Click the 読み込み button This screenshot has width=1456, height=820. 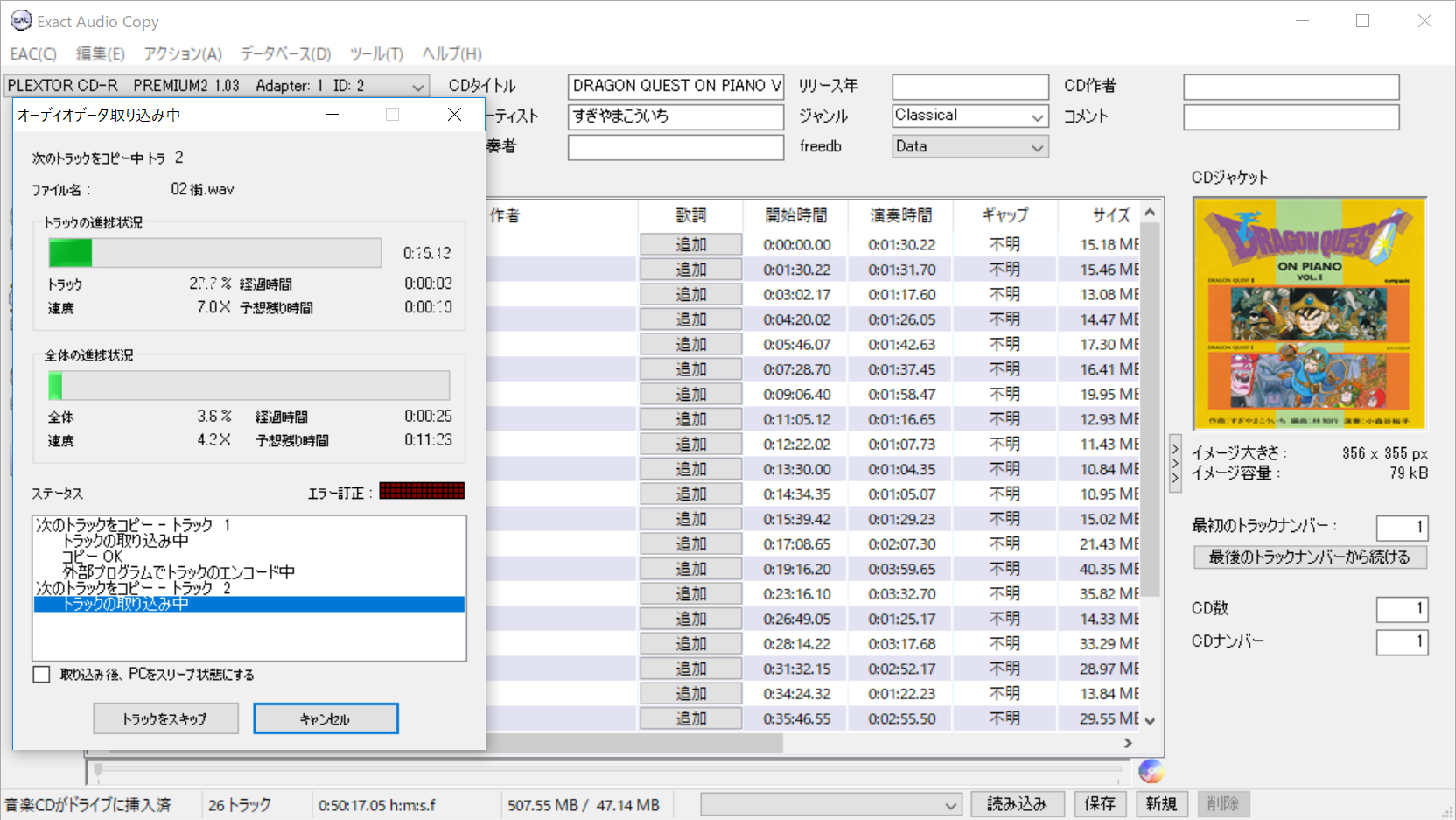(1017, 803)
